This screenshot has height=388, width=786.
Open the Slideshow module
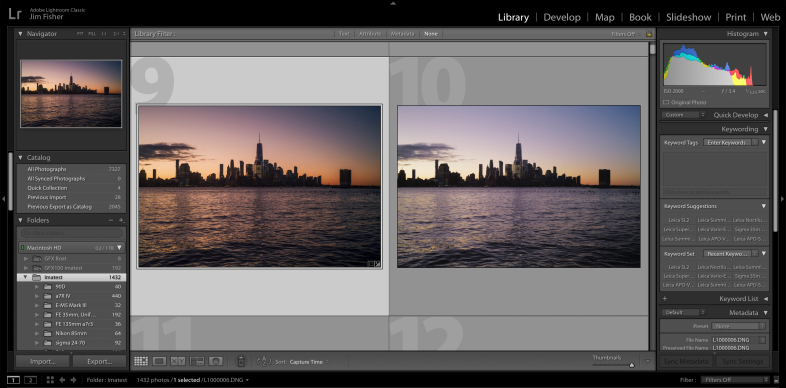688,17
